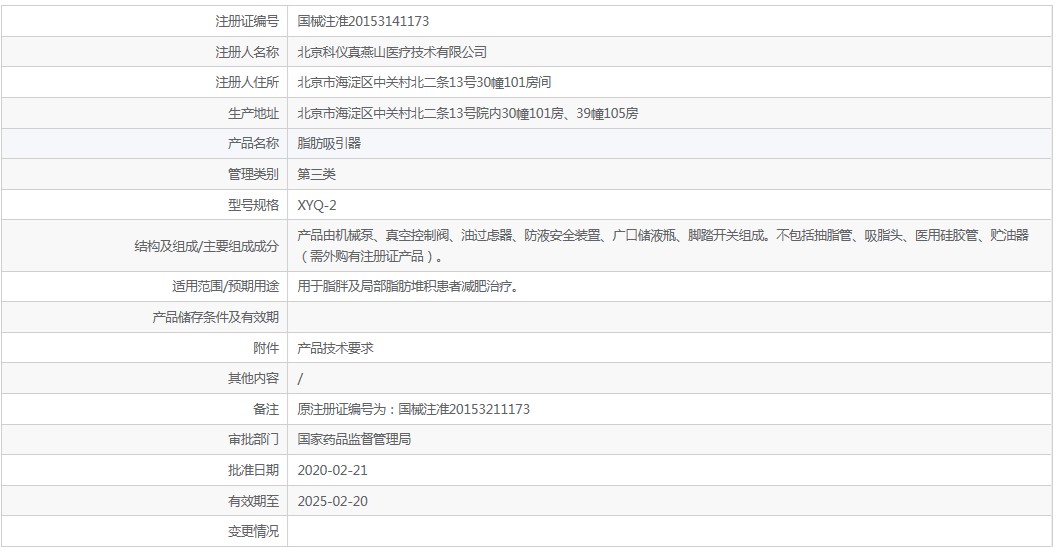Select registration number 国械注准20153141173
The height and width of the screenshot is (547, 1056).
point(363,22)
